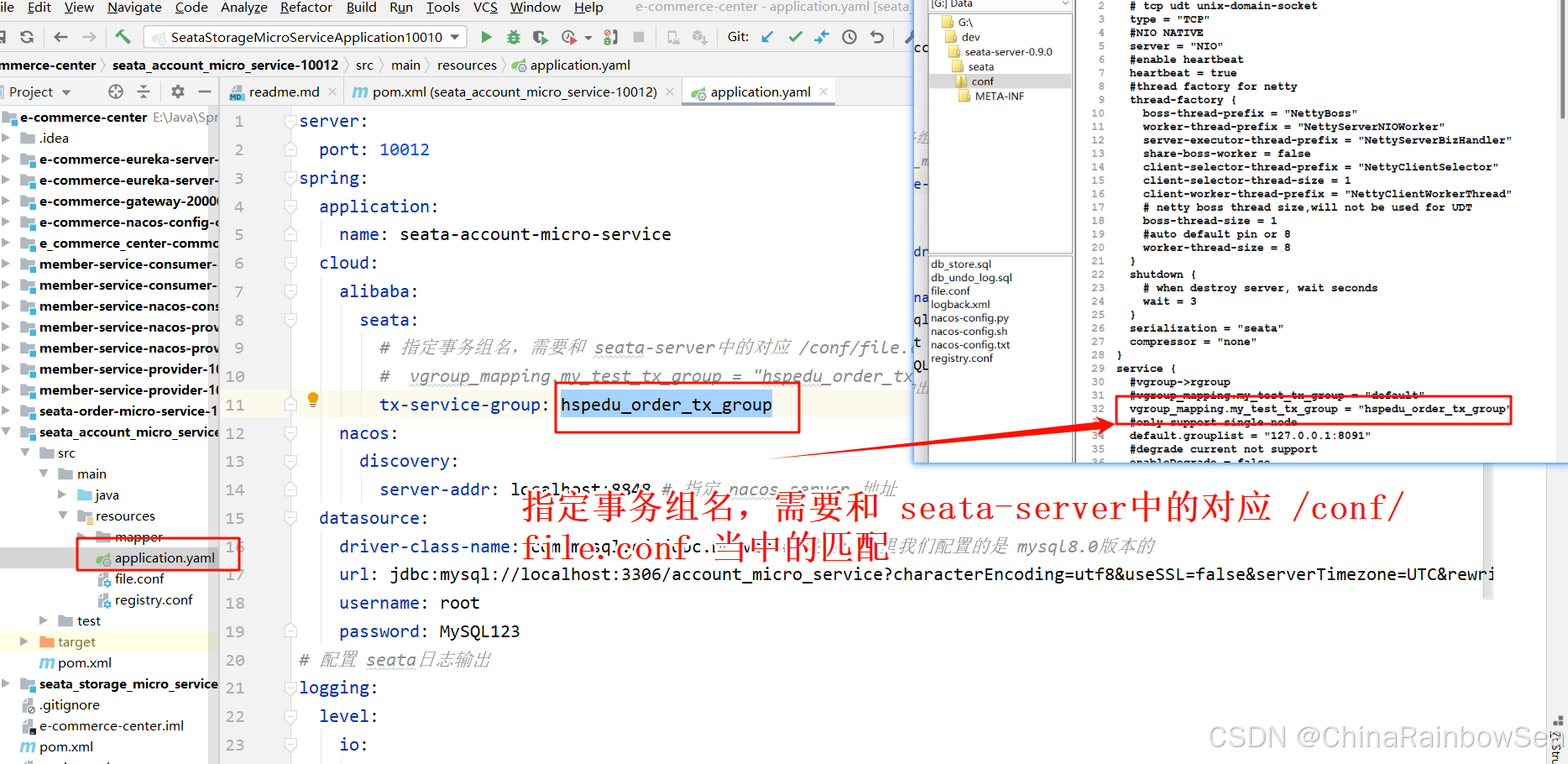Open the Edit menu
The image size is (1568, 764).
(39, 8)
